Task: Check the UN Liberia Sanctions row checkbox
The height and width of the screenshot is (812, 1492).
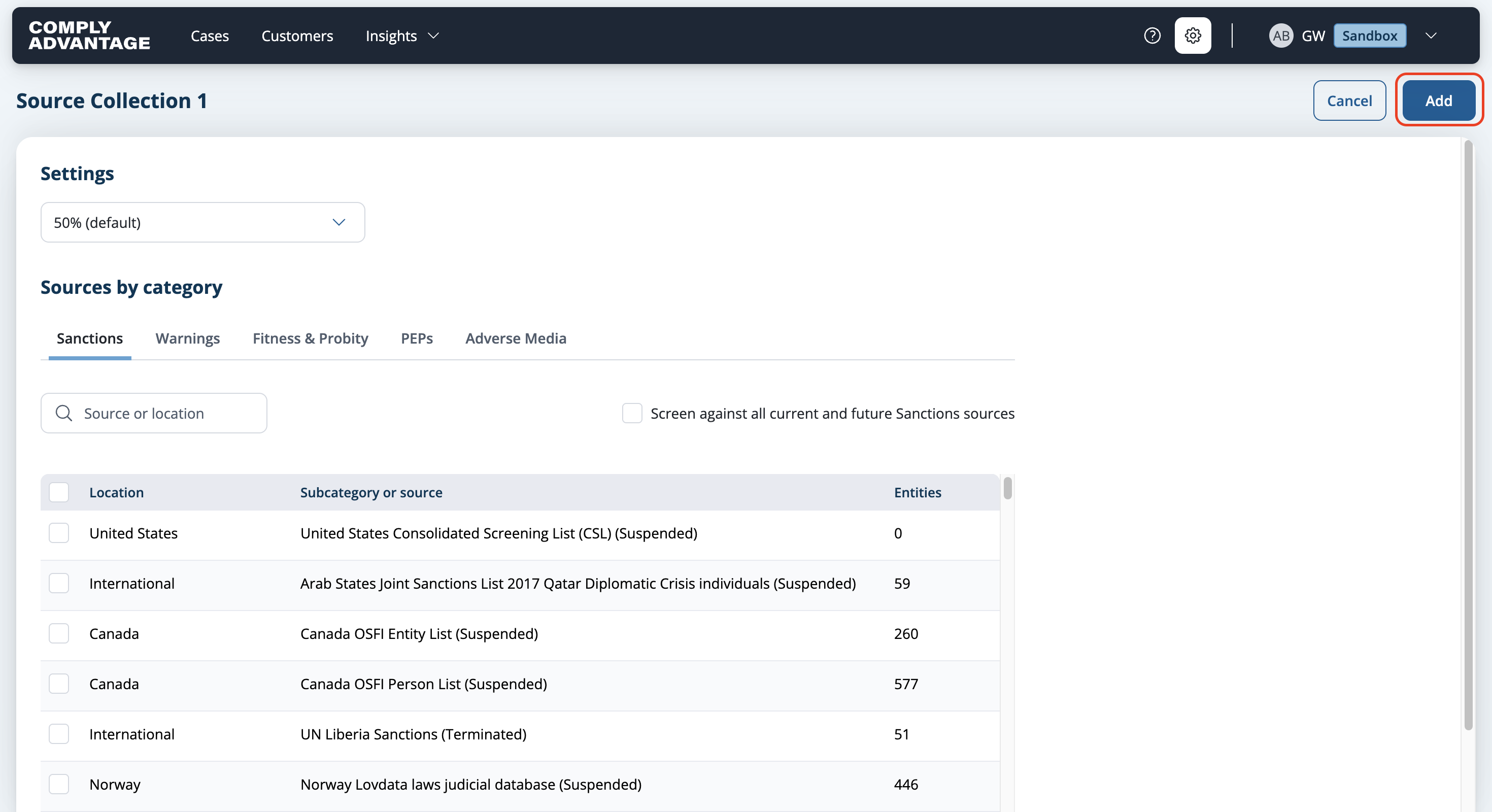Action: pyautogui.click(x=59, y=734)
